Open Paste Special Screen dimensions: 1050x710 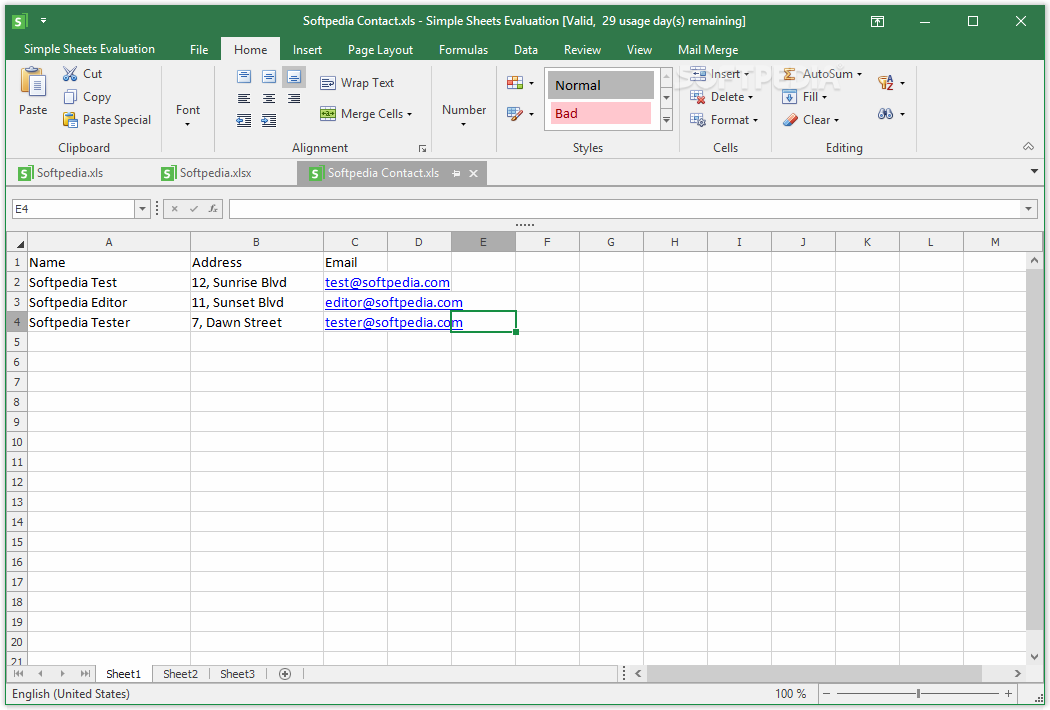pos(107,120)
